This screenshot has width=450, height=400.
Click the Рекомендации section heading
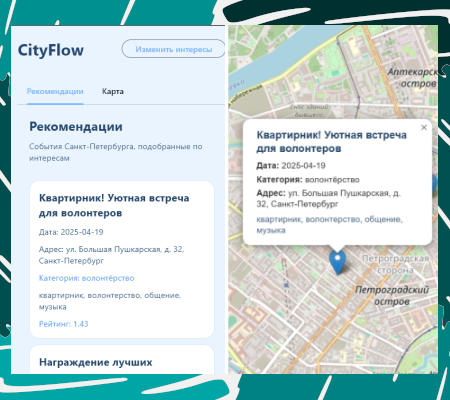[76, 127]
